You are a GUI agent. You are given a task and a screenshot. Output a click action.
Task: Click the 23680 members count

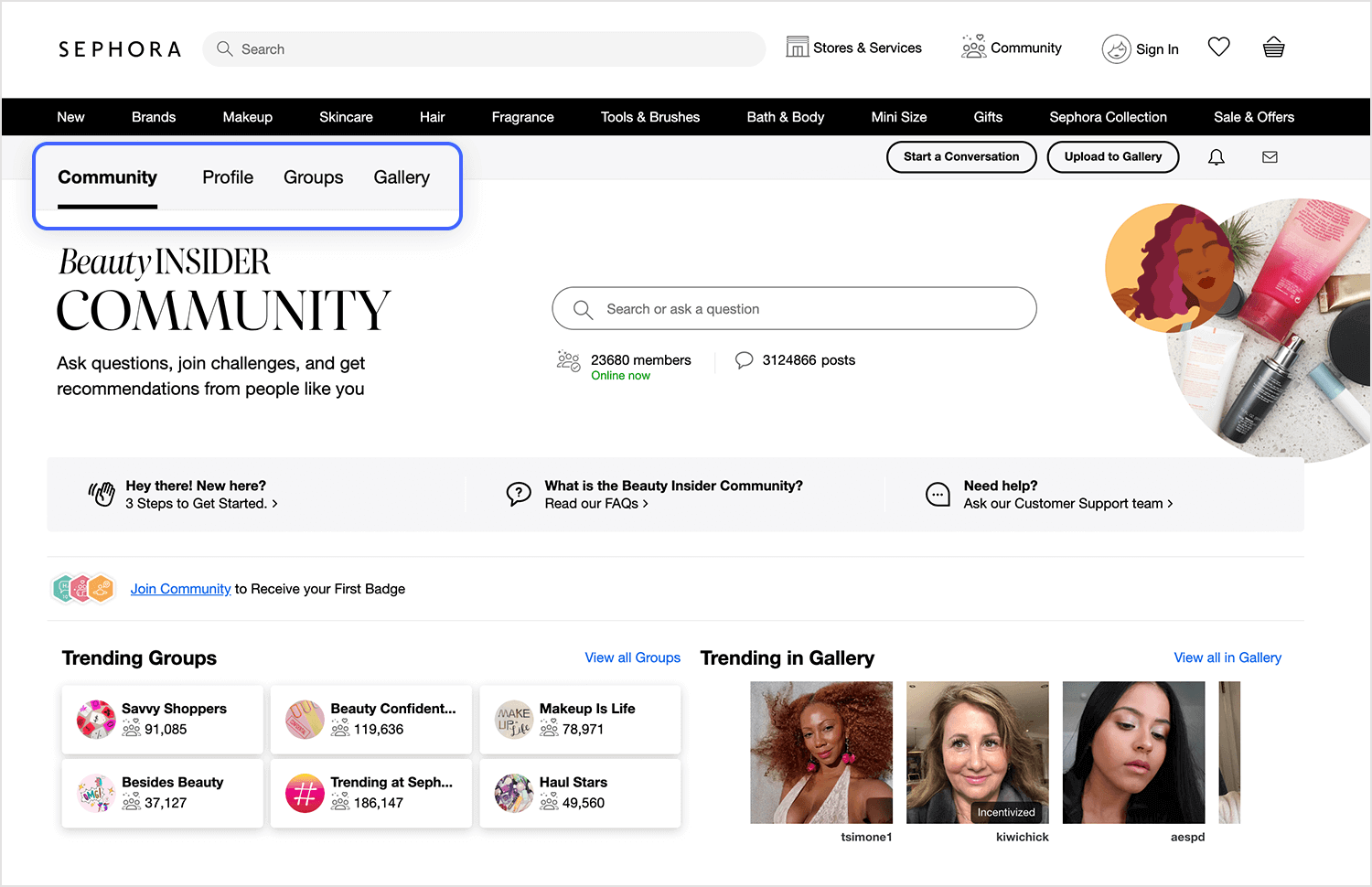(x=641, y=360)
